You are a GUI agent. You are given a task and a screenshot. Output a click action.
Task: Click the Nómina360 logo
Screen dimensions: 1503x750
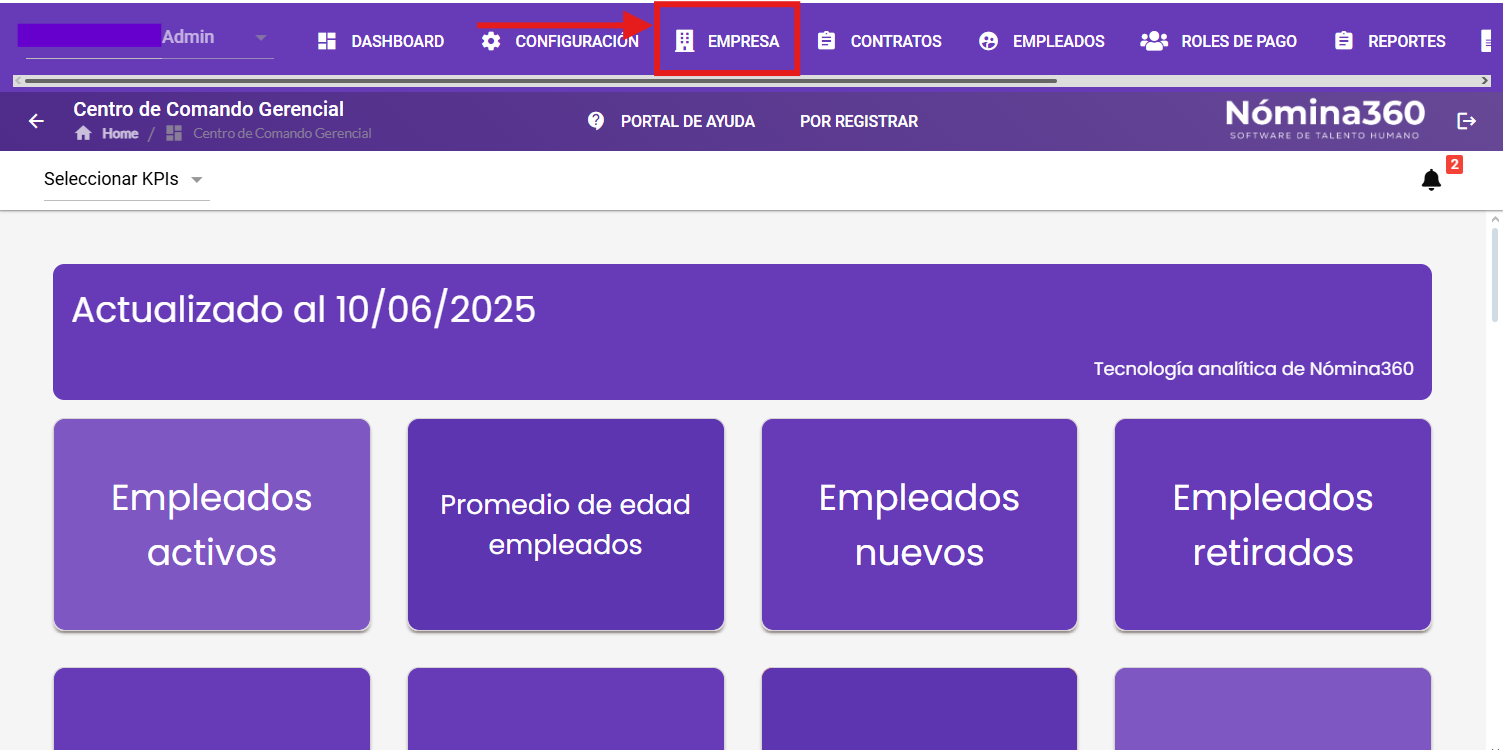(1325, 119)
